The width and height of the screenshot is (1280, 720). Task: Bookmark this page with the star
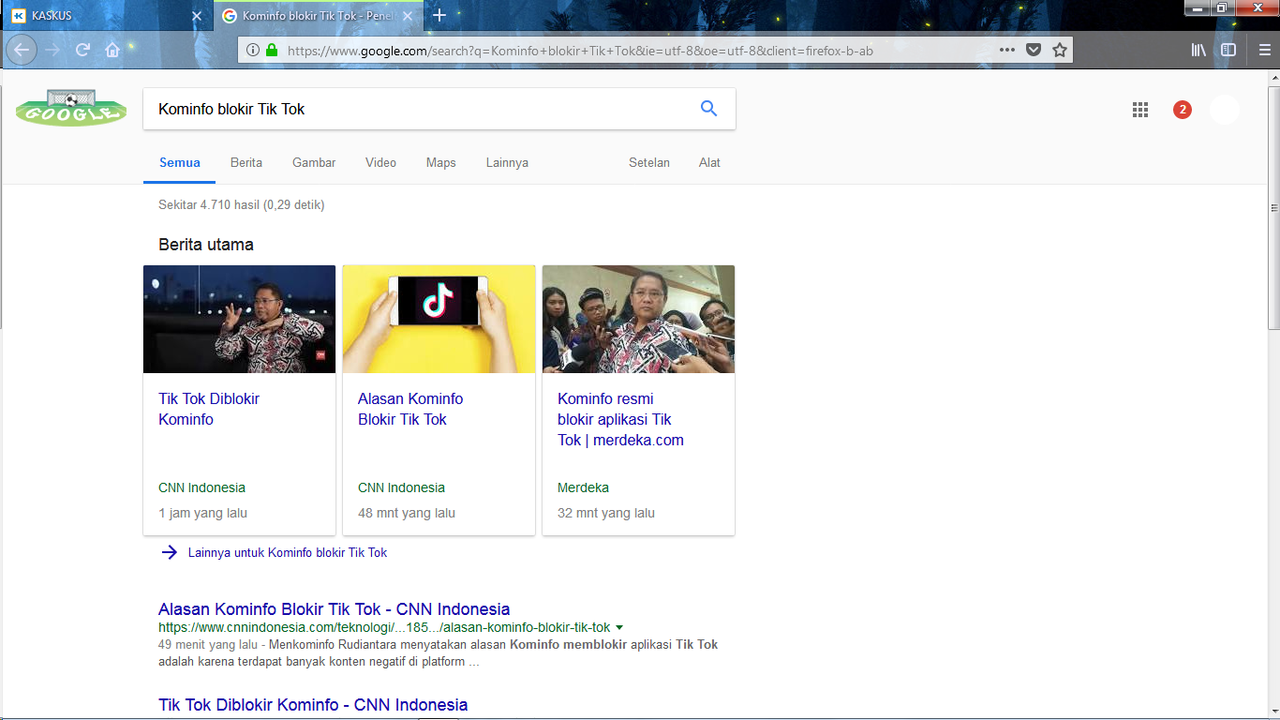1060,50
